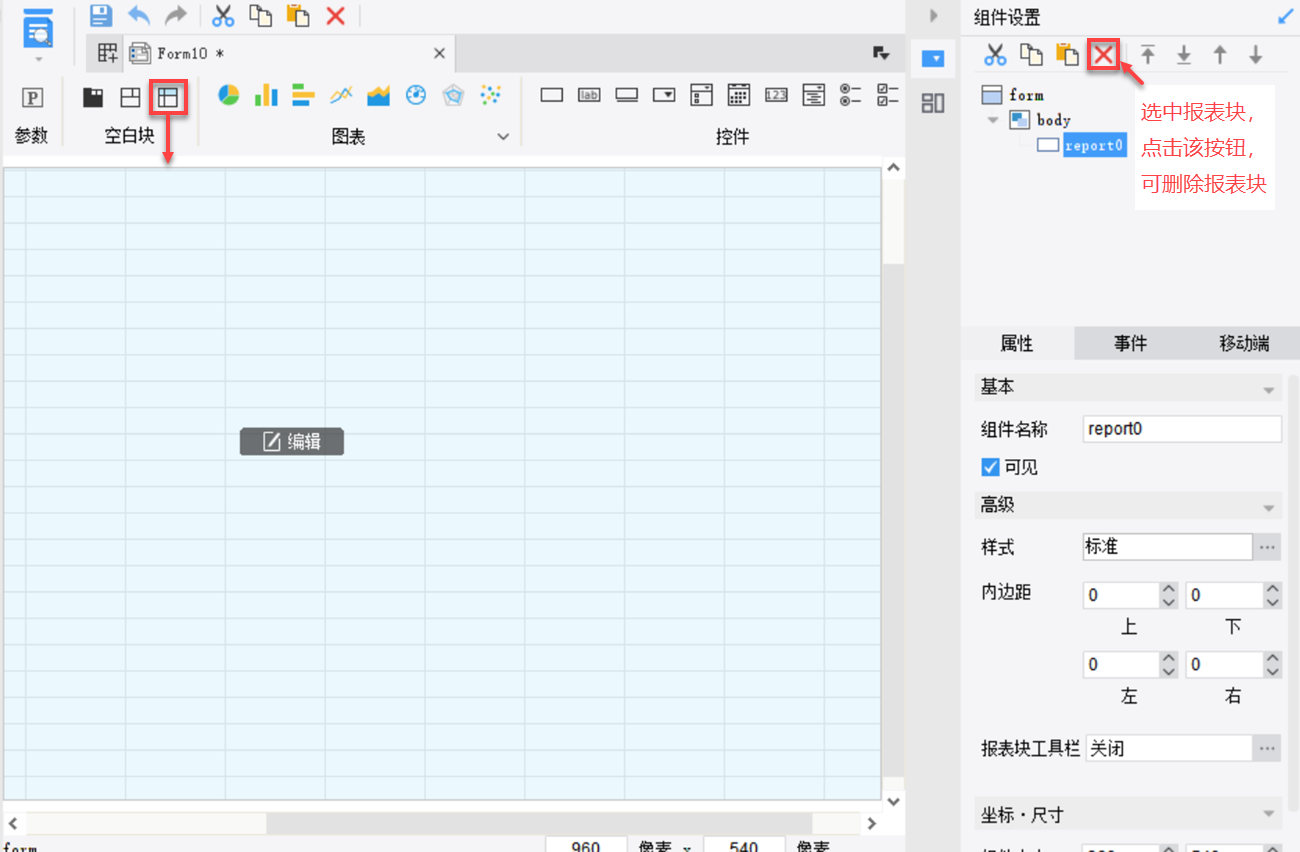The image size is (1300, 852).
Task: Click the Save icon in top toolbar
Action: tap(101, 15)
